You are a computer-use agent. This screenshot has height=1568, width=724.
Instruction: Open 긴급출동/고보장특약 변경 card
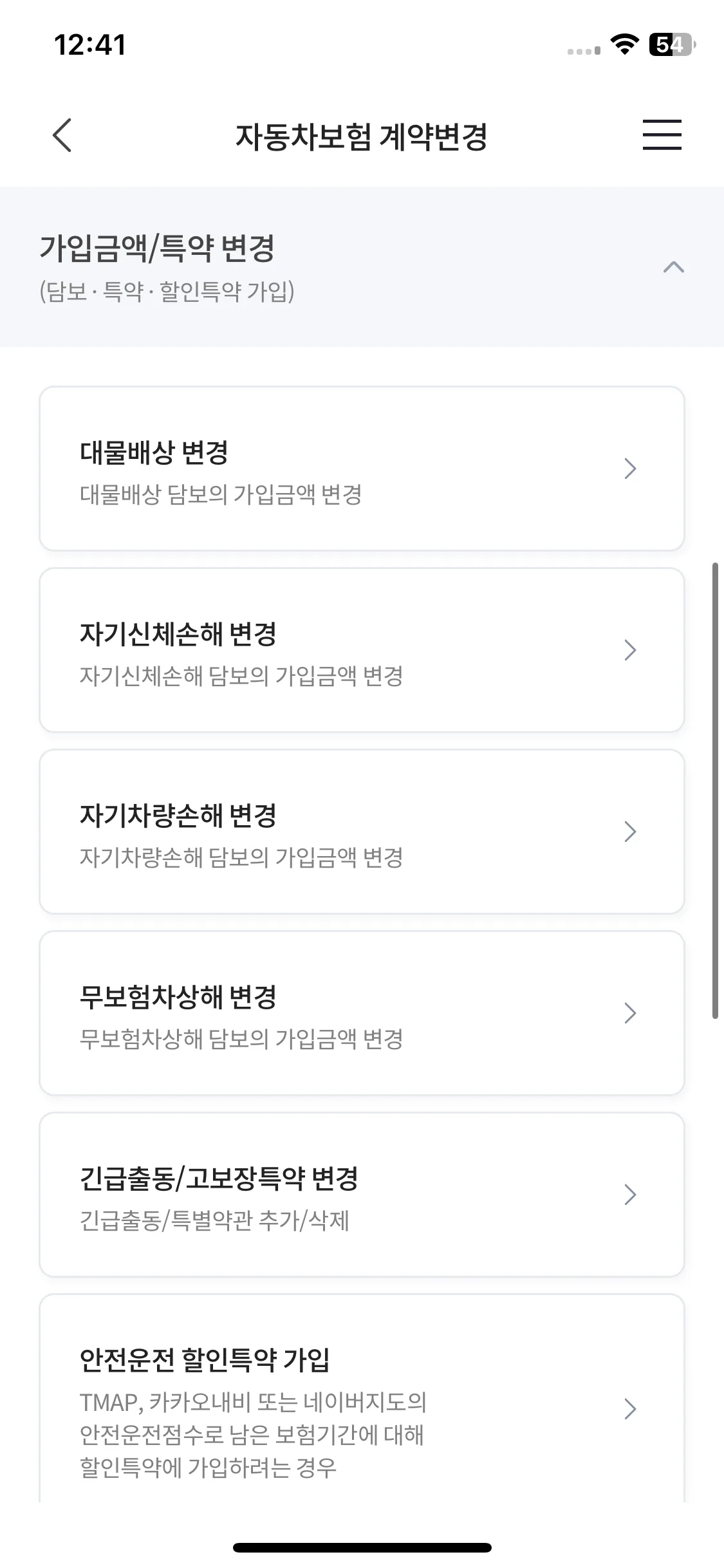click(362, 1195)
